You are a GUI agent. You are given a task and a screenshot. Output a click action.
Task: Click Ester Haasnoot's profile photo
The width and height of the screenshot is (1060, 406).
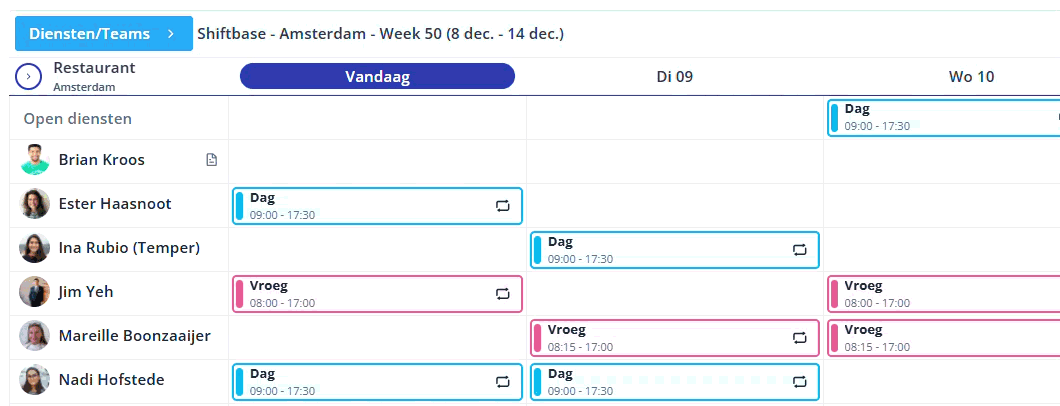click(x=35, y=204)
